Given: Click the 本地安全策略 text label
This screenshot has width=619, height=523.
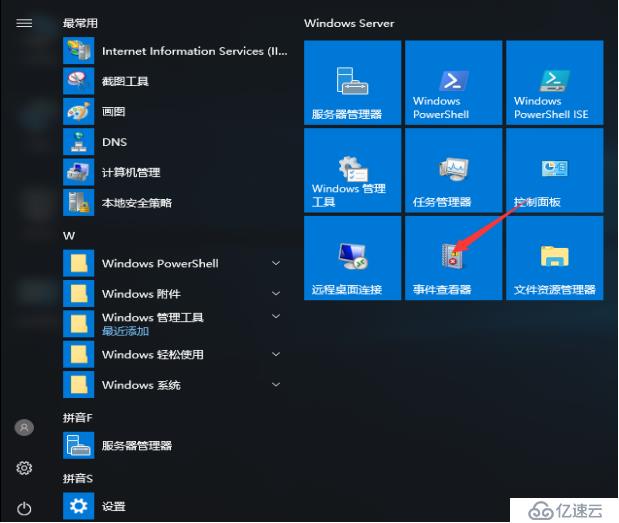Looking at the screenshot, I should [x=137, y=203].
